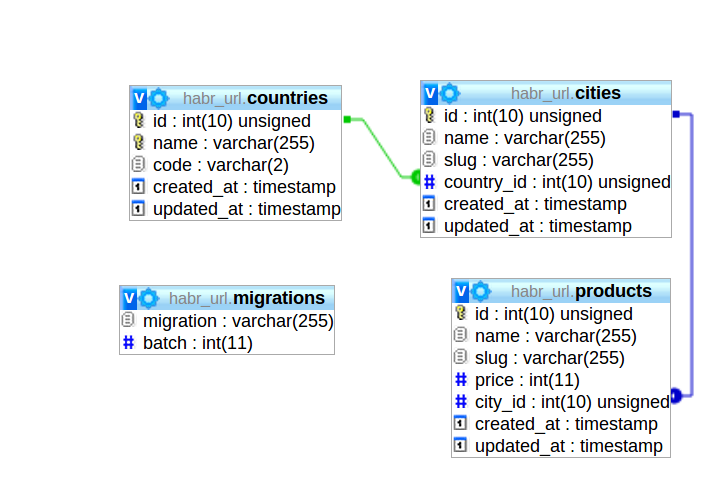Click text-type icon of countries code column

pos(138,164)
